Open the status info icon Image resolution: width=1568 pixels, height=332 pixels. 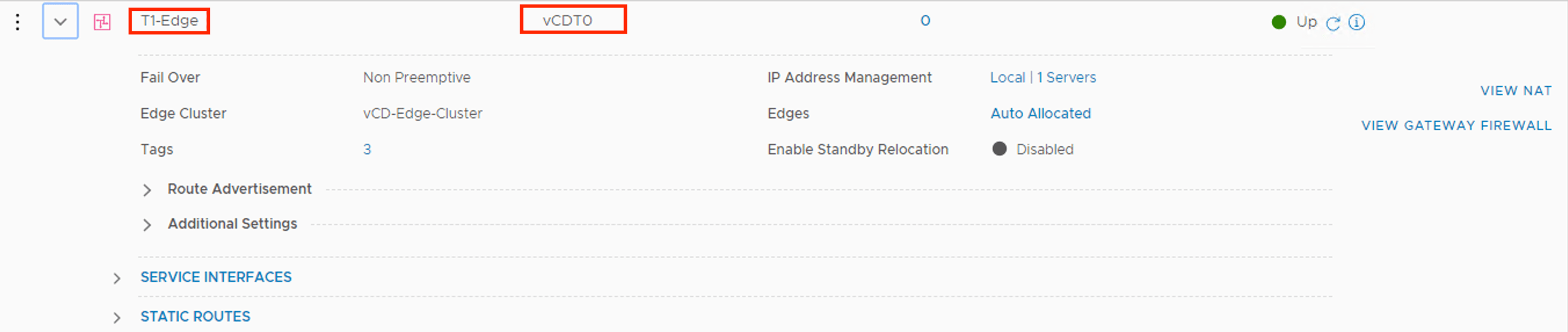pos(1357,23)
